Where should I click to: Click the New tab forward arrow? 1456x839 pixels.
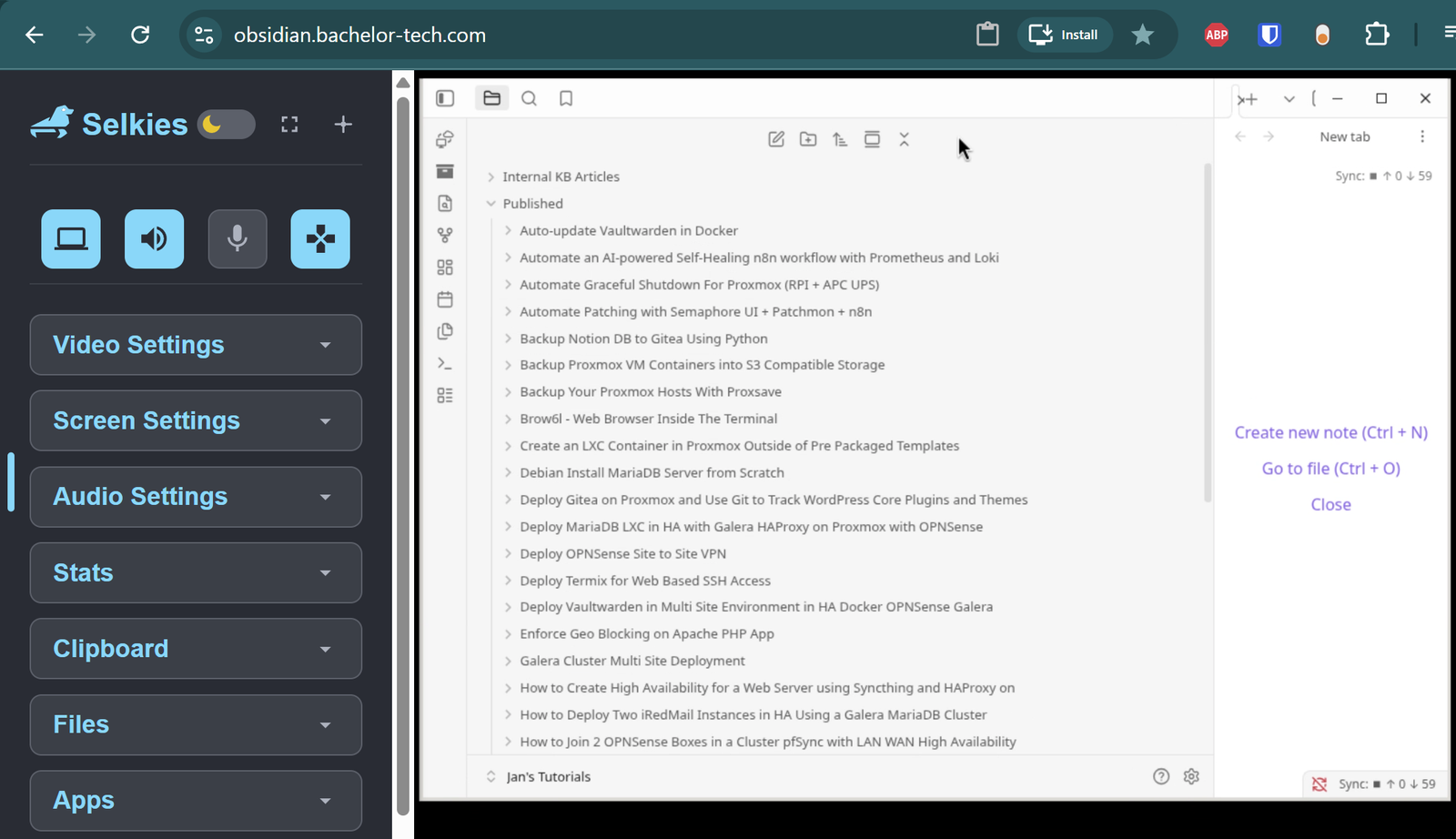click(x=1269, y=136)
